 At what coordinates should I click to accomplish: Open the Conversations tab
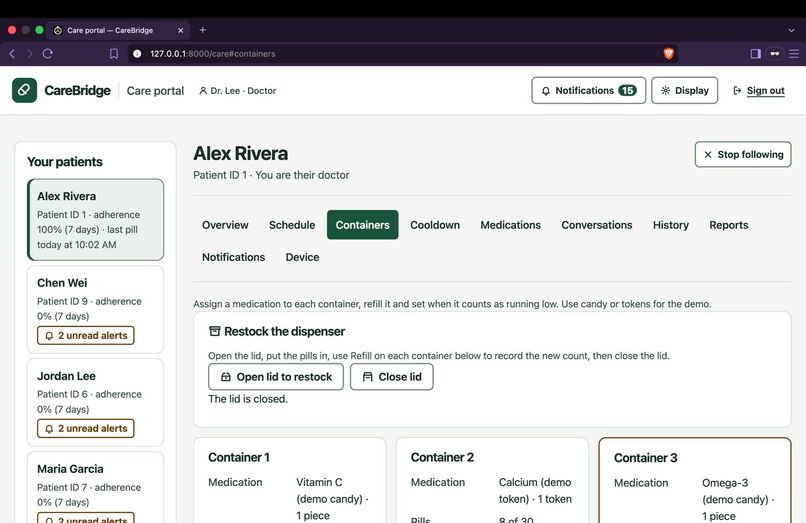[597, 225]
